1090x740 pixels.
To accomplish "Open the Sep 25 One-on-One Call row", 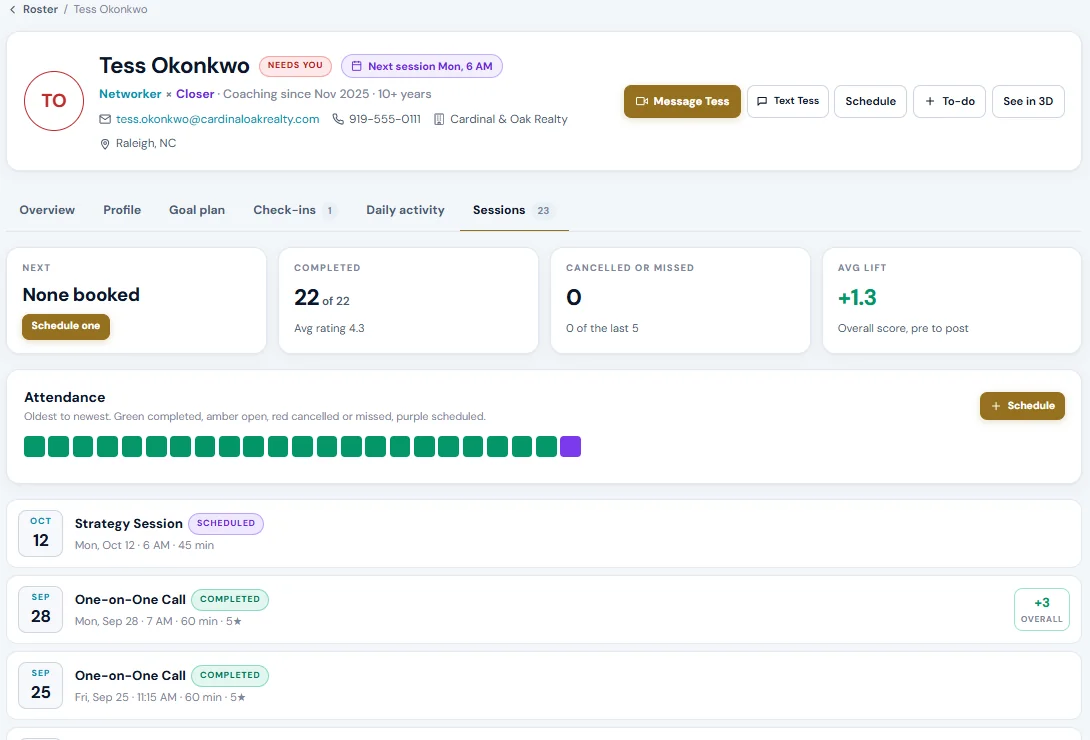I will [544, 685].
